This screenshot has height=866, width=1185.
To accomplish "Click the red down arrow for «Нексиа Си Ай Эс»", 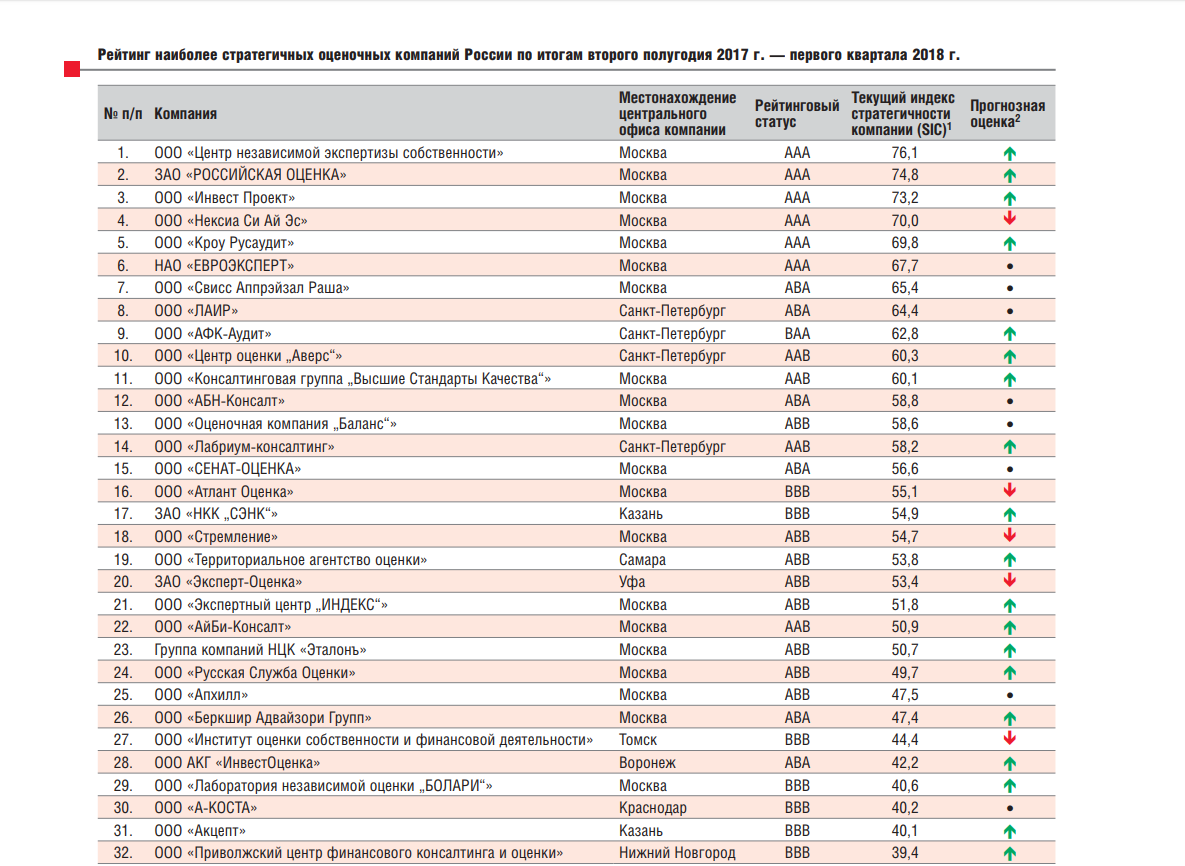I will pyautogui.click(x=1010, y=219).
